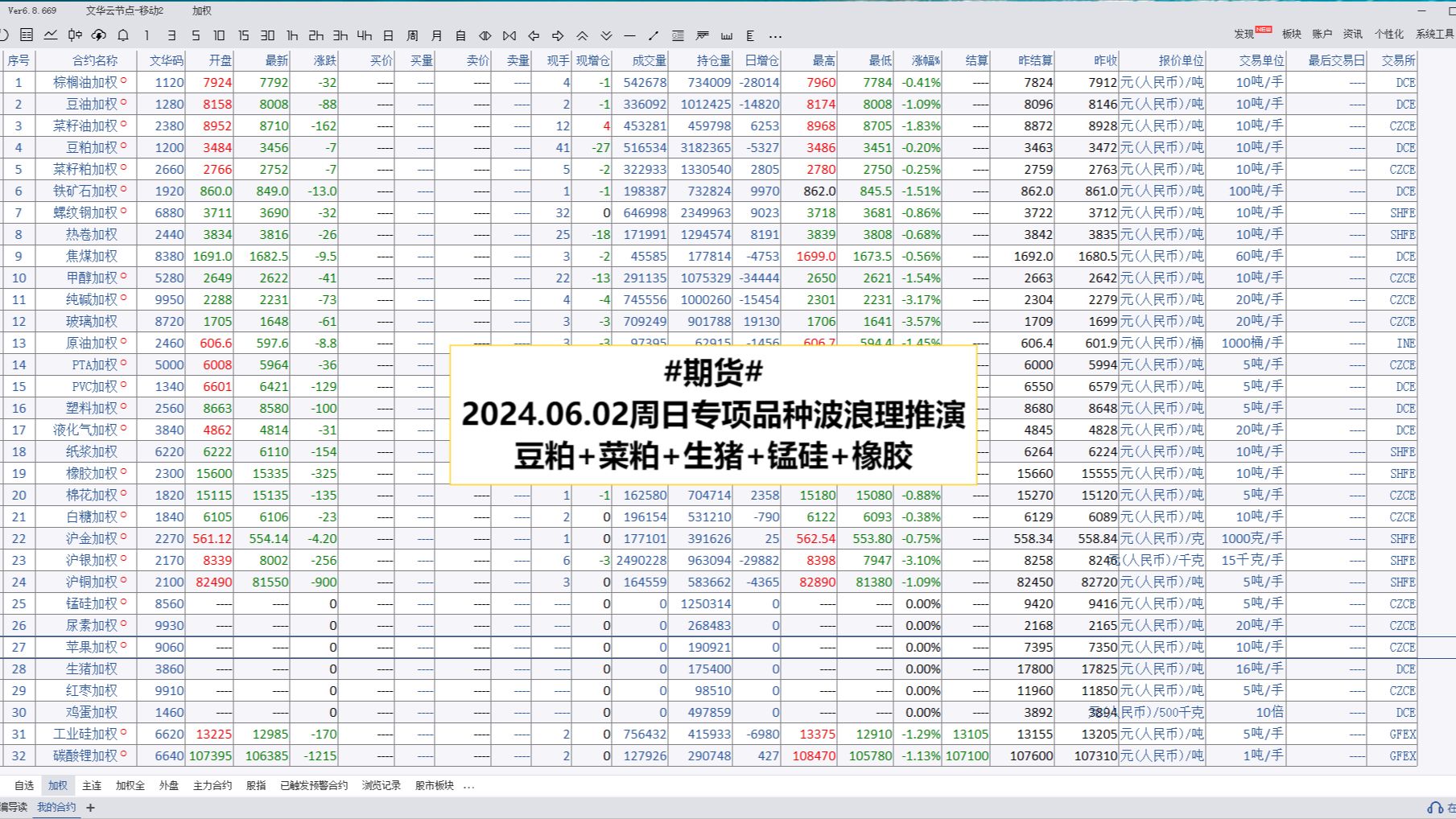The height and width of the screenshot is (819, 1456).
Task: Click the right arrow navigation icon
Action: coord(558,35)
